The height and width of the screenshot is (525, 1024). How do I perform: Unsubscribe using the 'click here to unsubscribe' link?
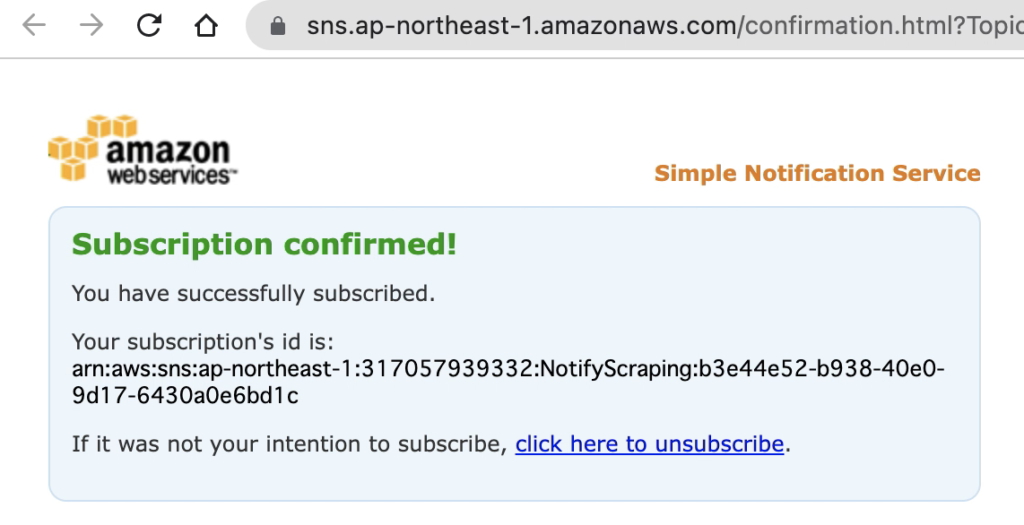tap(649, 444)
